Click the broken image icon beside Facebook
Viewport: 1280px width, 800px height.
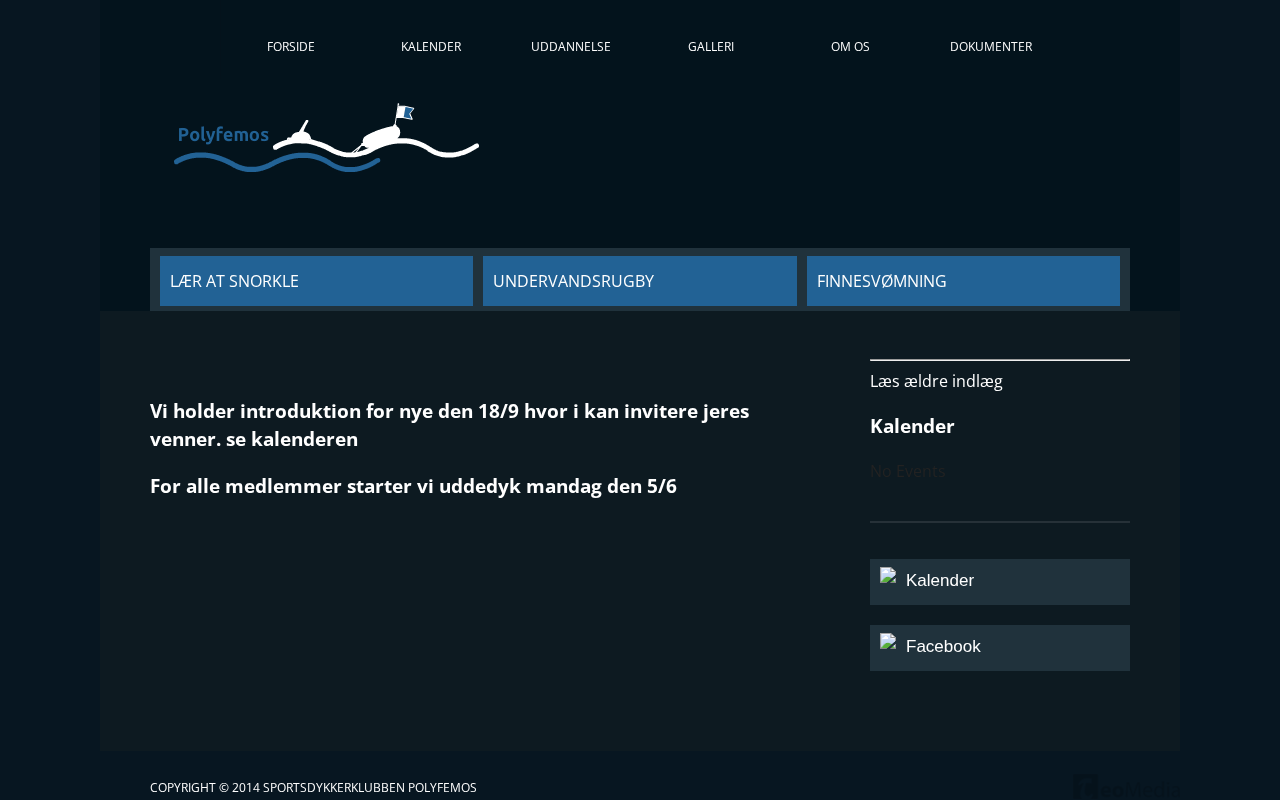pos(888,641)
